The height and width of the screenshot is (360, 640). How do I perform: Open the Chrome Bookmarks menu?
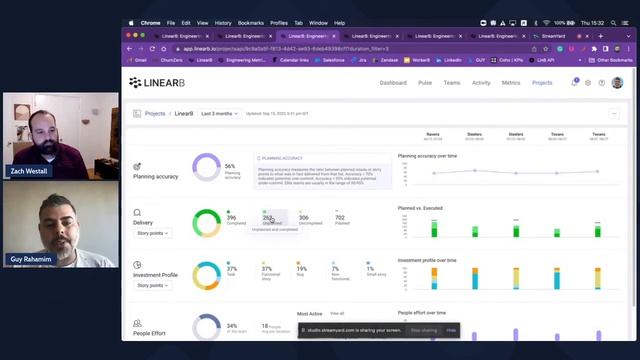(251, 23)
